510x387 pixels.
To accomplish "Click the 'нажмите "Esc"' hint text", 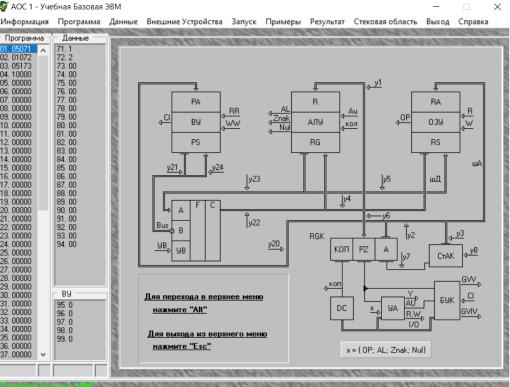I will [182, 346].
